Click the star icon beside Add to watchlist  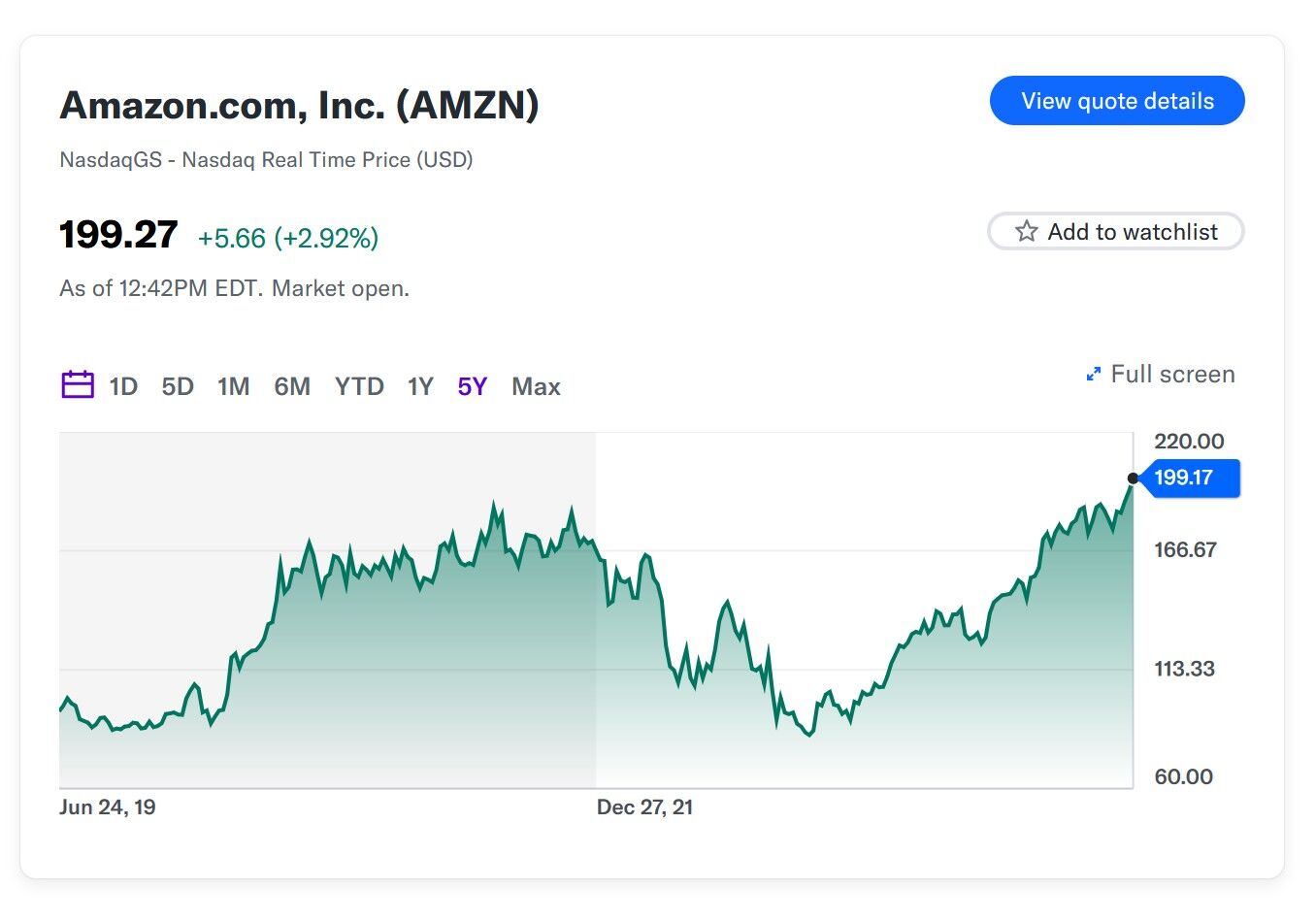[x=1026, y=231]
